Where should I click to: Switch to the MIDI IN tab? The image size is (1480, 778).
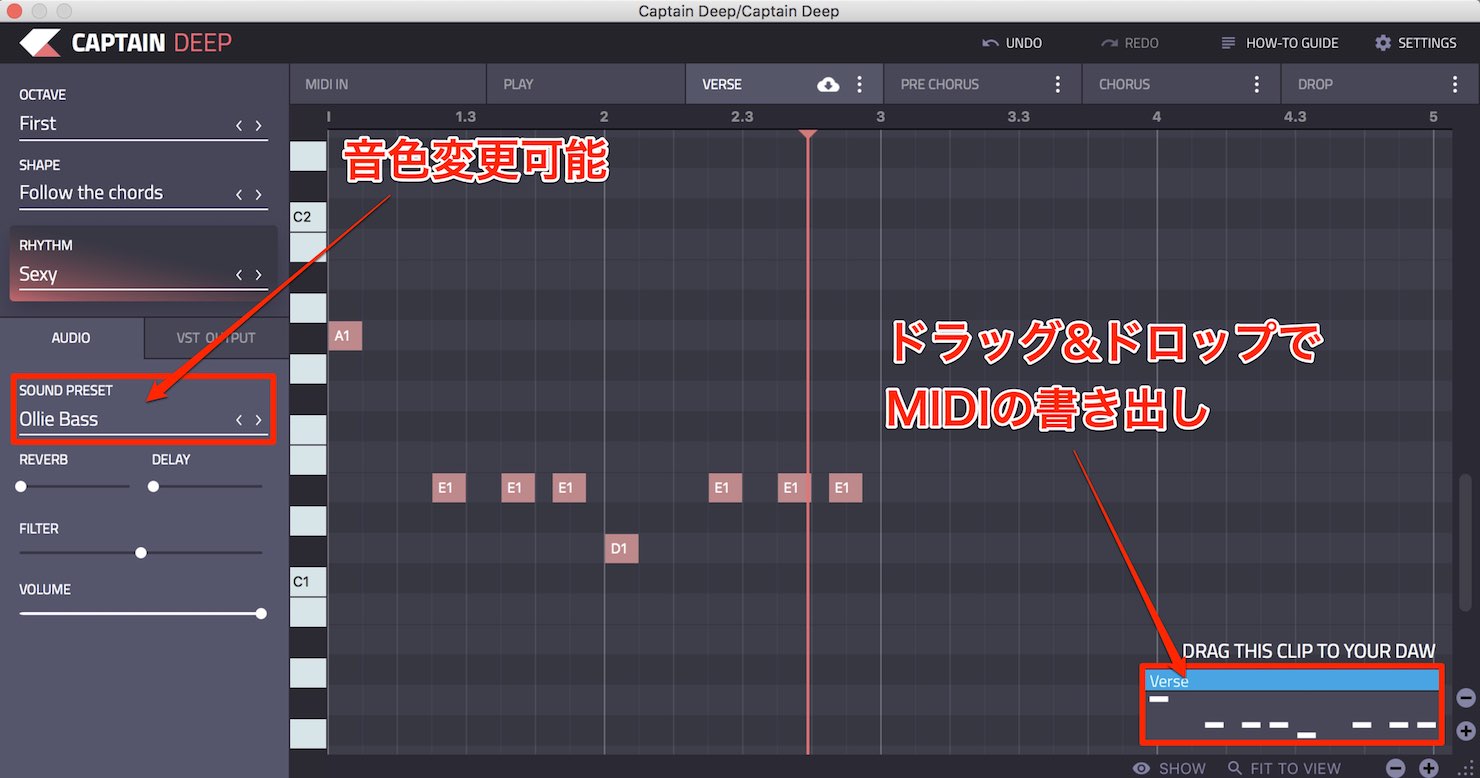pyautogui.click(x=388, y=84)
